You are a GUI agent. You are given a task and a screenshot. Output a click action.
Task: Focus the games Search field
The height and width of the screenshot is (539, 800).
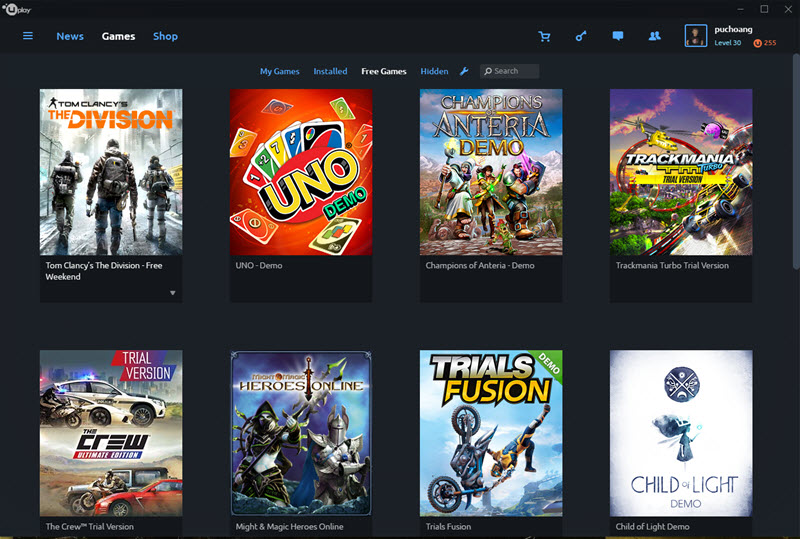[x=509, y=71]
